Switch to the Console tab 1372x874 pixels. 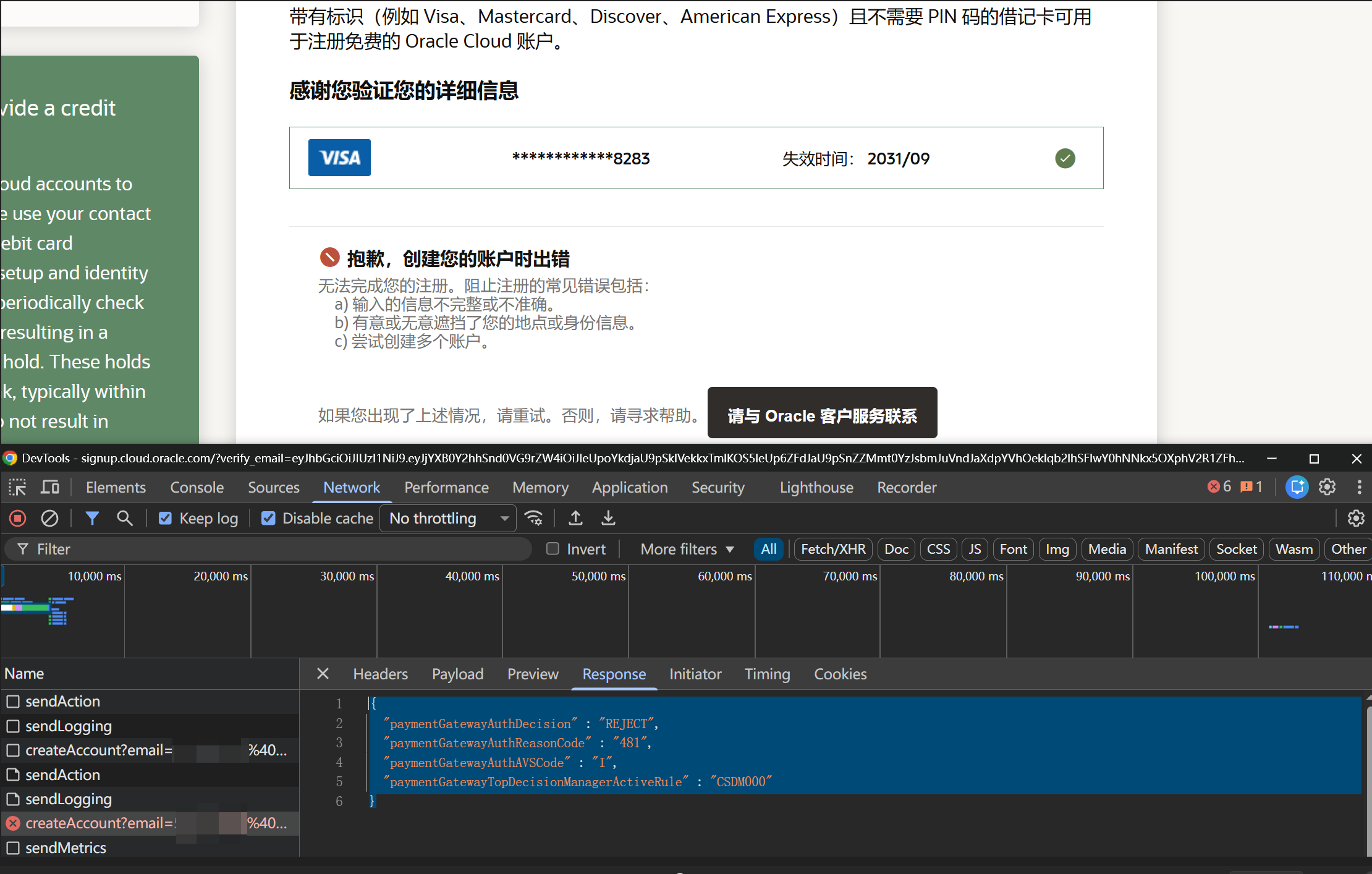197,488
